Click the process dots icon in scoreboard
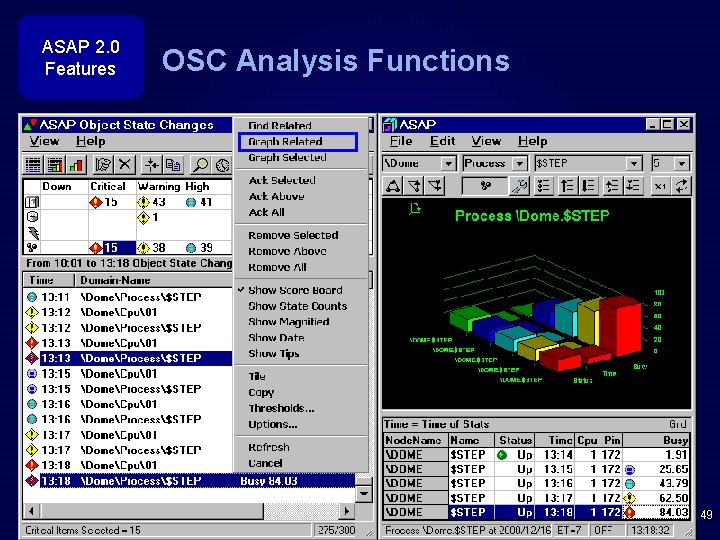The width and height of the screenshot is (720, 540). coord(32,248)
